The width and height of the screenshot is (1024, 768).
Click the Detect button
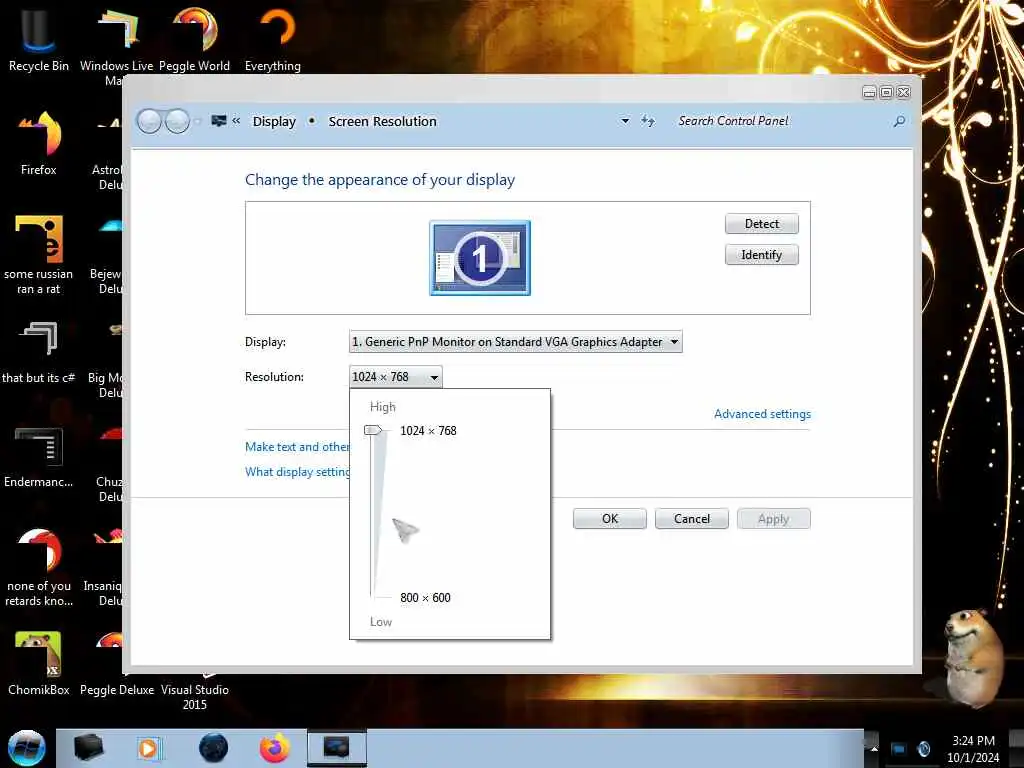pyautogui.click(x=761, y=224)
